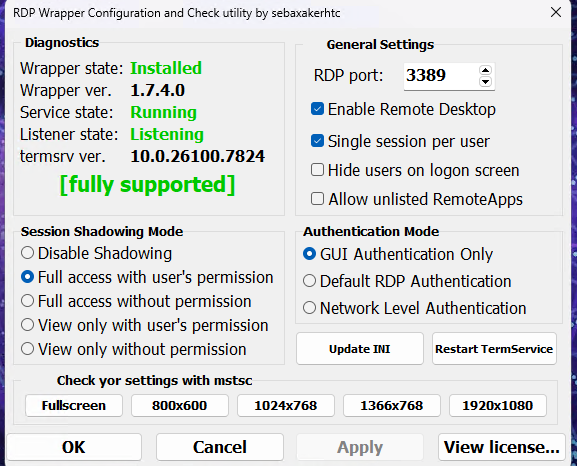
Task: Click the termsrv version 10.0.26100.7824 text
Action: click(198, 156)
